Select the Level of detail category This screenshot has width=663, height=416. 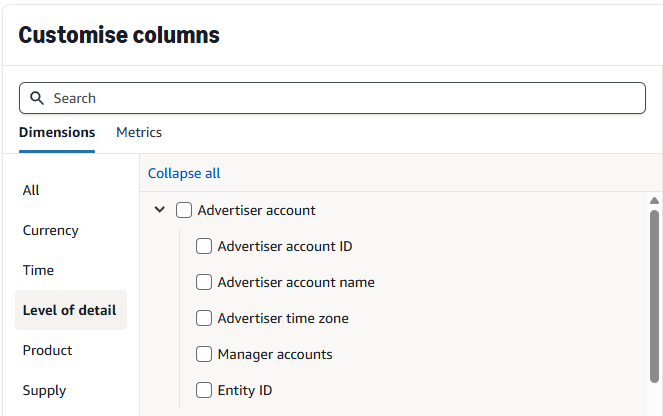pos(69,310)
